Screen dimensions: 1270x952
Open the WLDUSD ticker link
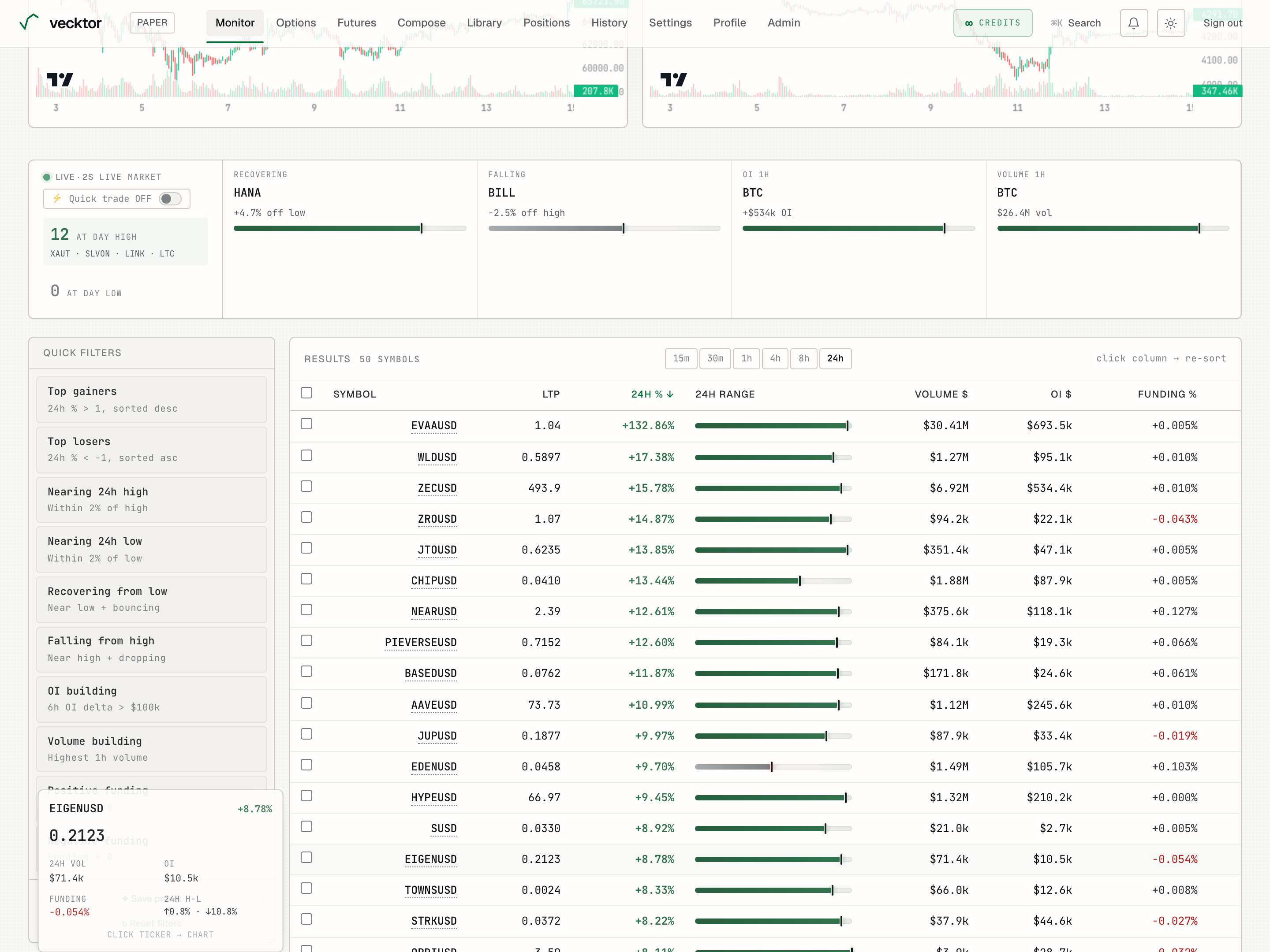tap(437, 457)
